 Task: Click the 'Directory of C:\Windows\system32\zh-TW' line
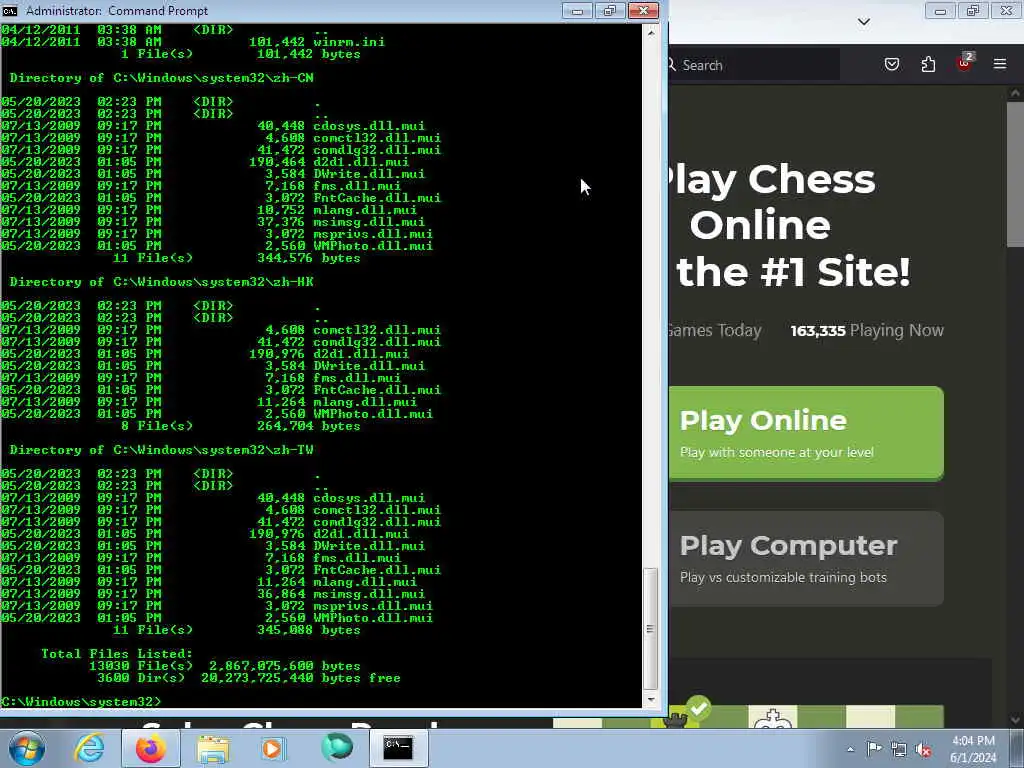[161, 450]
